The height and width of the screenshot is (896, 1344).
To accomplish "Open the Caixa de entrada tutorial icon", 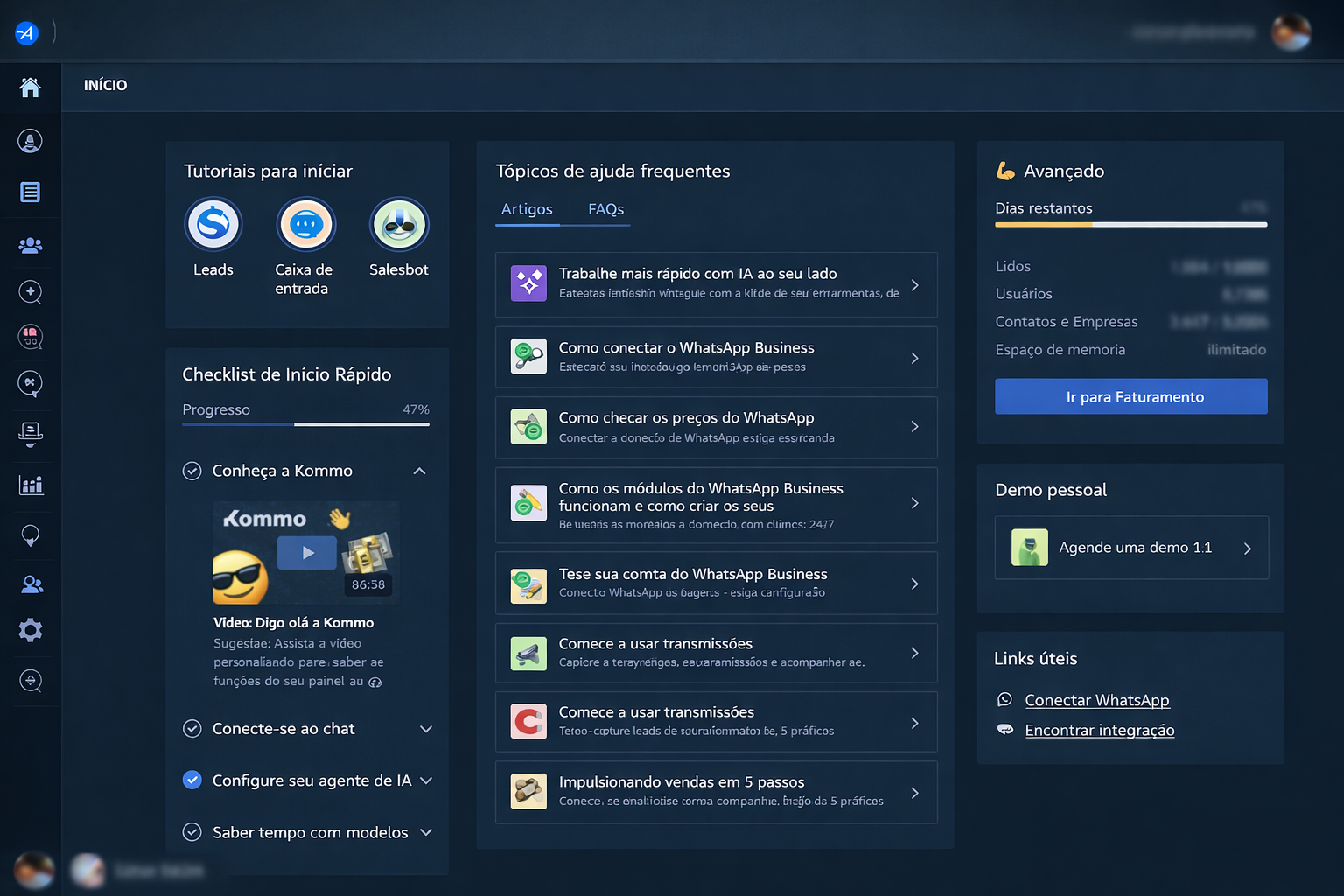I will tap(306, 224).
